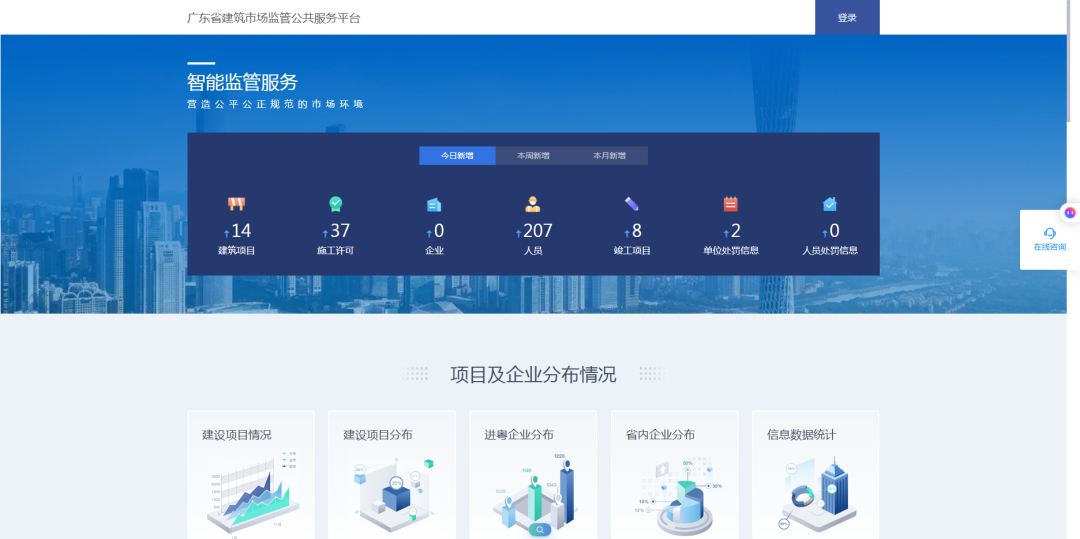Click the magnifier button on 进粤企业分布 card
Image resolution: width=1080 pixels, height=539 pixels.
point(540,530)
